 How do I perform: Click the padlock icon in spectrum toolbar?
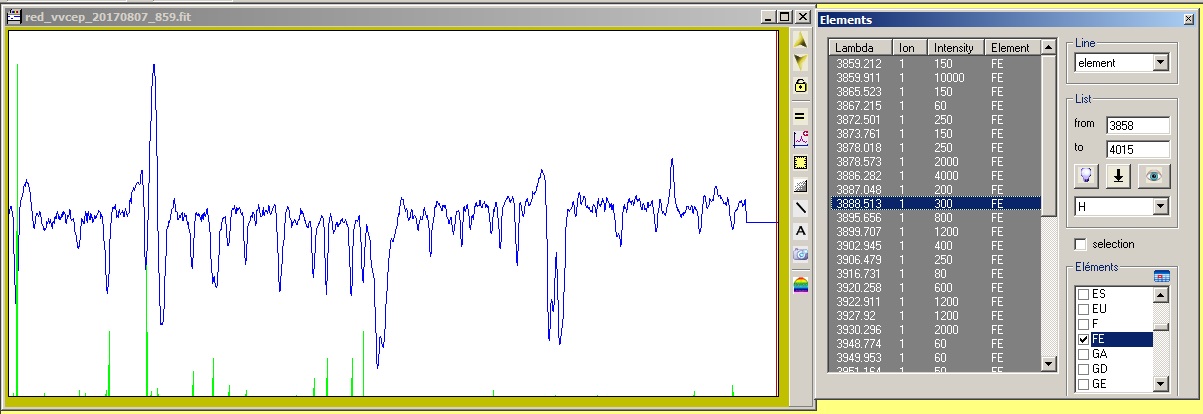coord(800,86)
